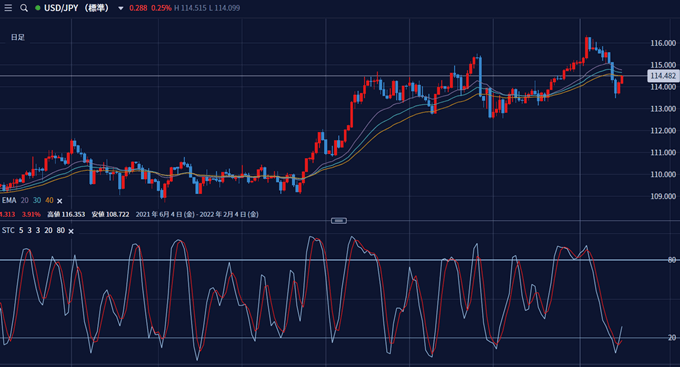Remove the STC indicator with its X
The width and height of the screenshot is (680, 367).
[71, 231]
